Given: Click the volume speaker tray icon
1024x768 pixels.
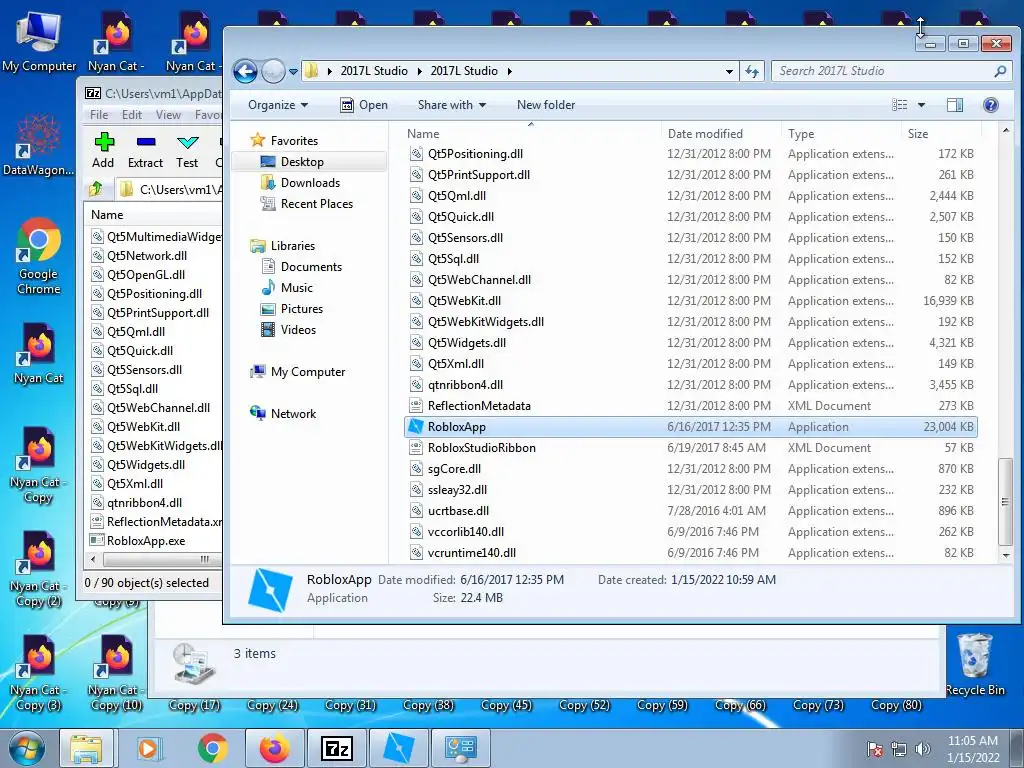Looking at the screenshot, I should (923, 748).
